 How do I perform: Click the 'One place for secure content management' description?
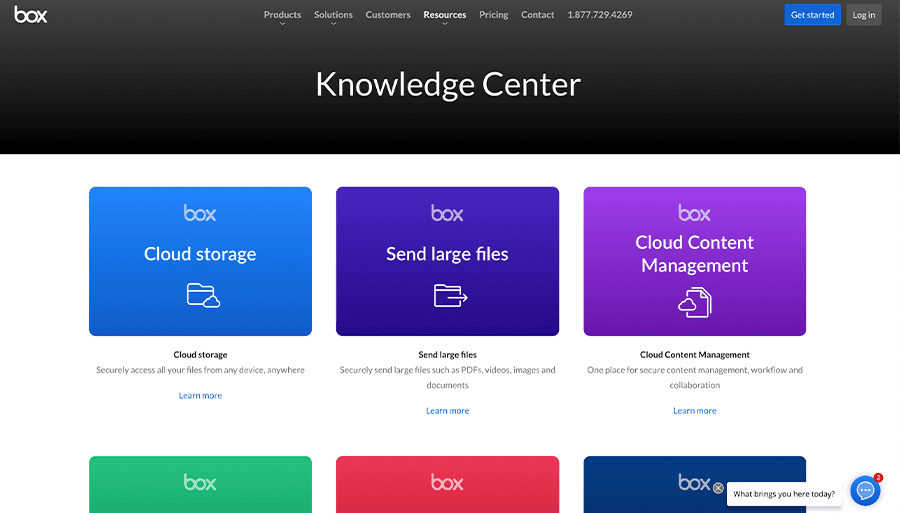(695, 378)
